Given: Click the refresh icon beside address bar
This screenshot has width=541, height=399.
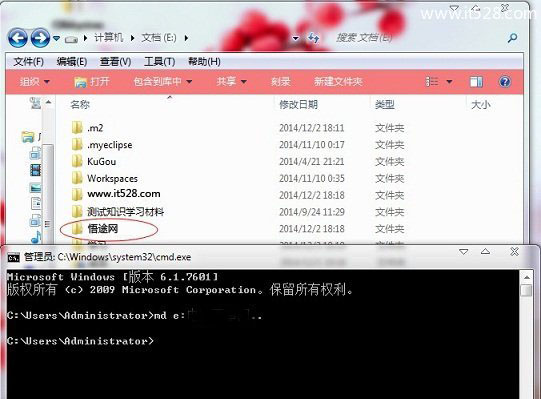Looking at the screenshot, I should [313, 38].
